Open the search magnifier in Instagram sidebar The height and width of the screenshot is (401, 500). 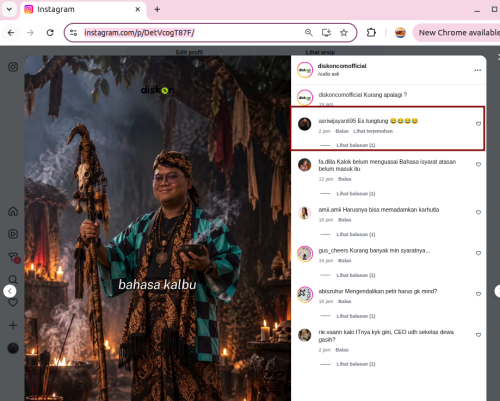[13, 279]
